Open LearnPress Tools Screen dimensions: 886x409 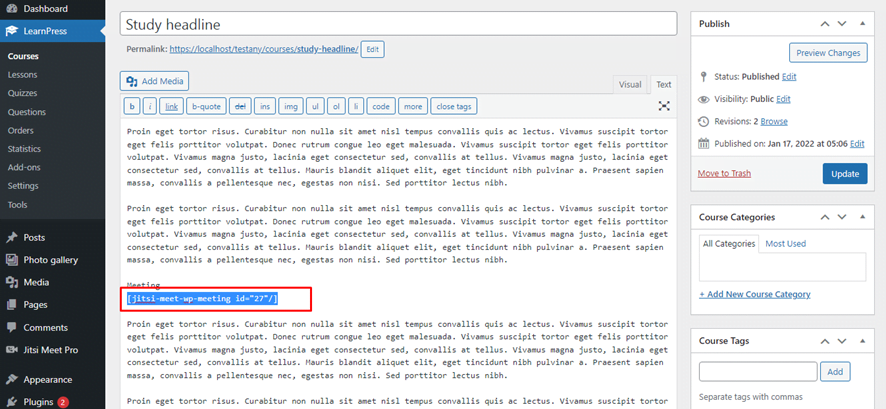[x=18, y=204]
